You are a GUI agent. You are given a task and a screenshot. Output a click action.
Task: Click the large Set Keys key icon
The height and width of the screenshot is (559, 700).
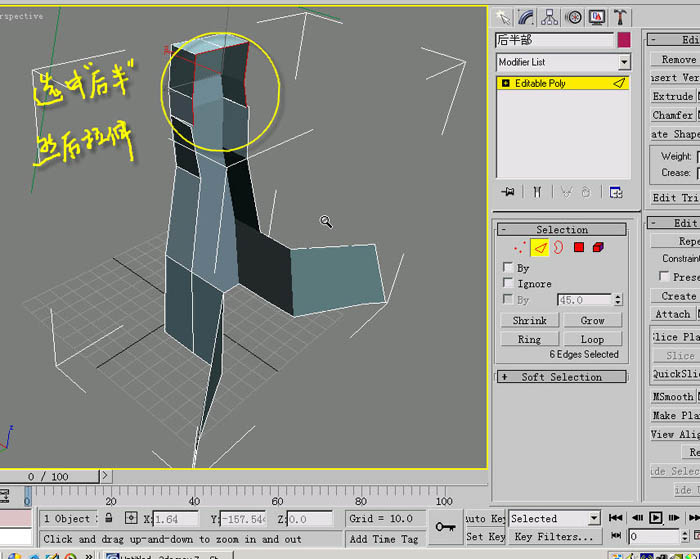(x=446, y=527)
